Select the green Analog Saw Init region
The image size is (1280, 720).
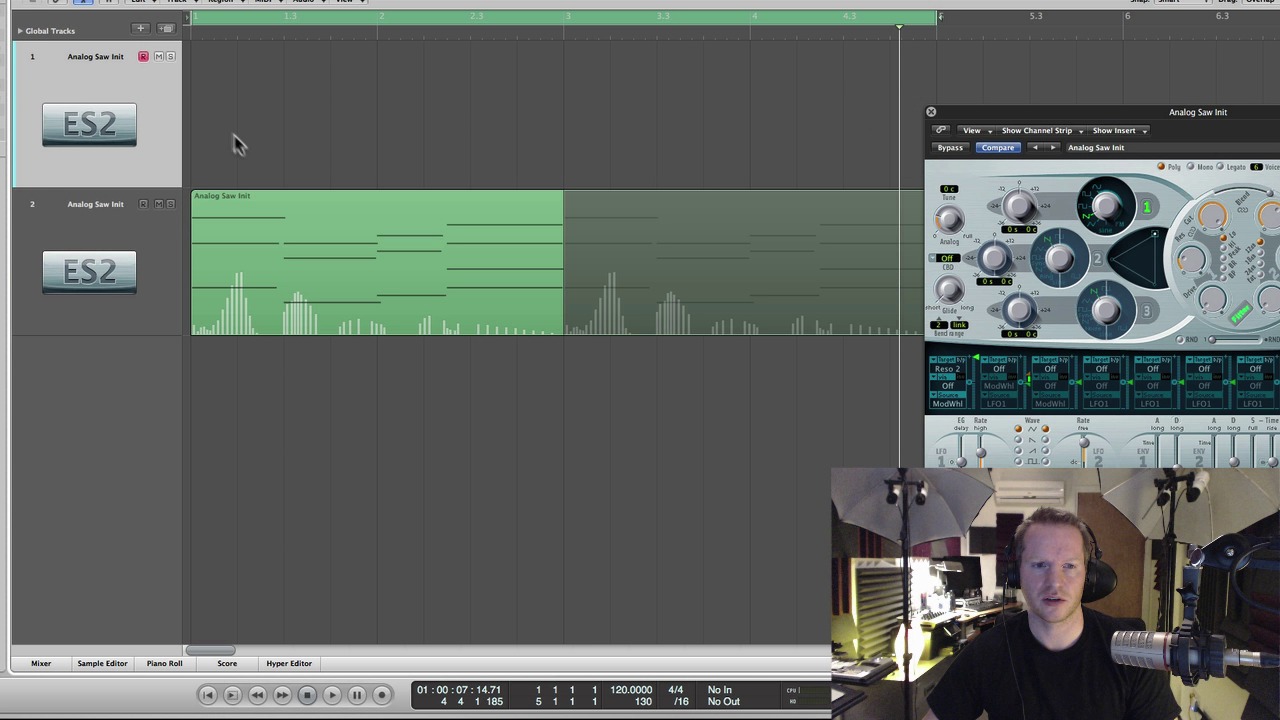(x=377, y=263)
